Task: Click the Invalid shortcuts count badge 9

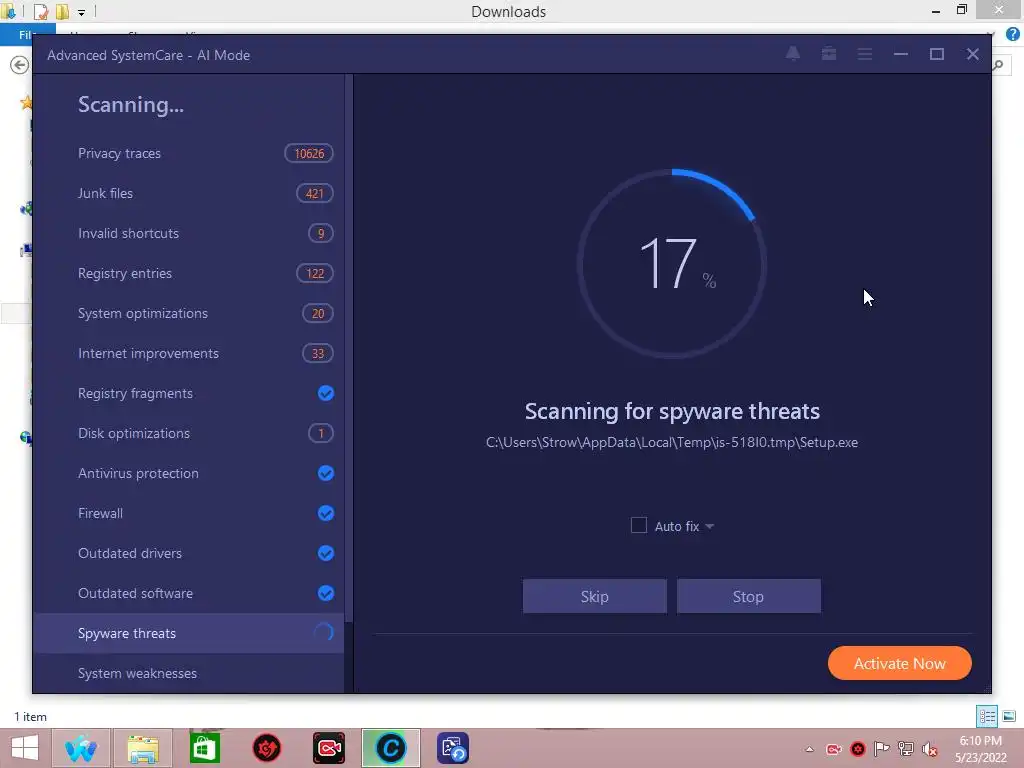Action: point(321,233)
